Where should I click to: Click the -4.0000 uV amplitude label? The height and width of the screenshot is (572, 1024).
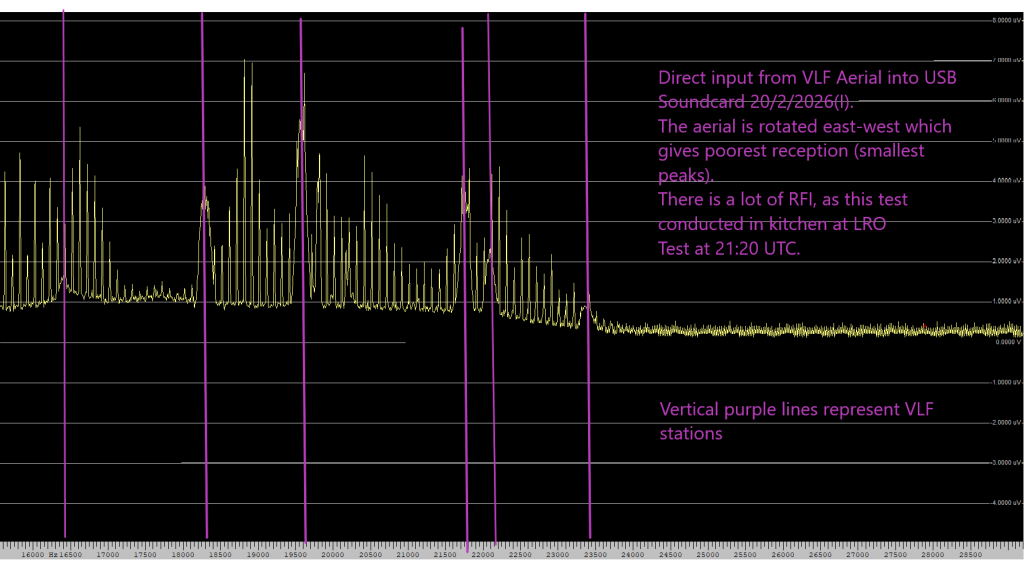(x=1004, y=503)
